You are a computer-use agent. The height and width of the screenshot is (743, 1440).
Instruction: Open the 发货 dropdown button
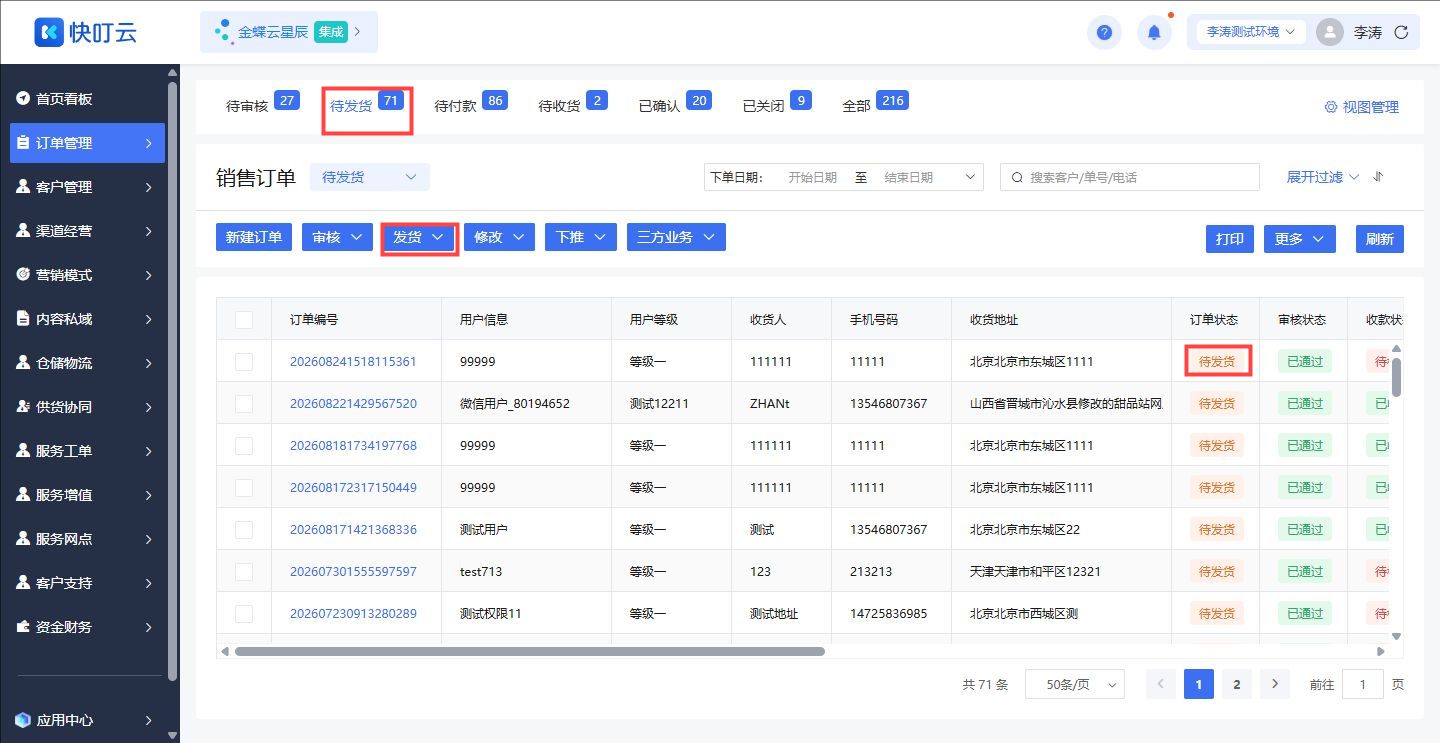point(418,237)
